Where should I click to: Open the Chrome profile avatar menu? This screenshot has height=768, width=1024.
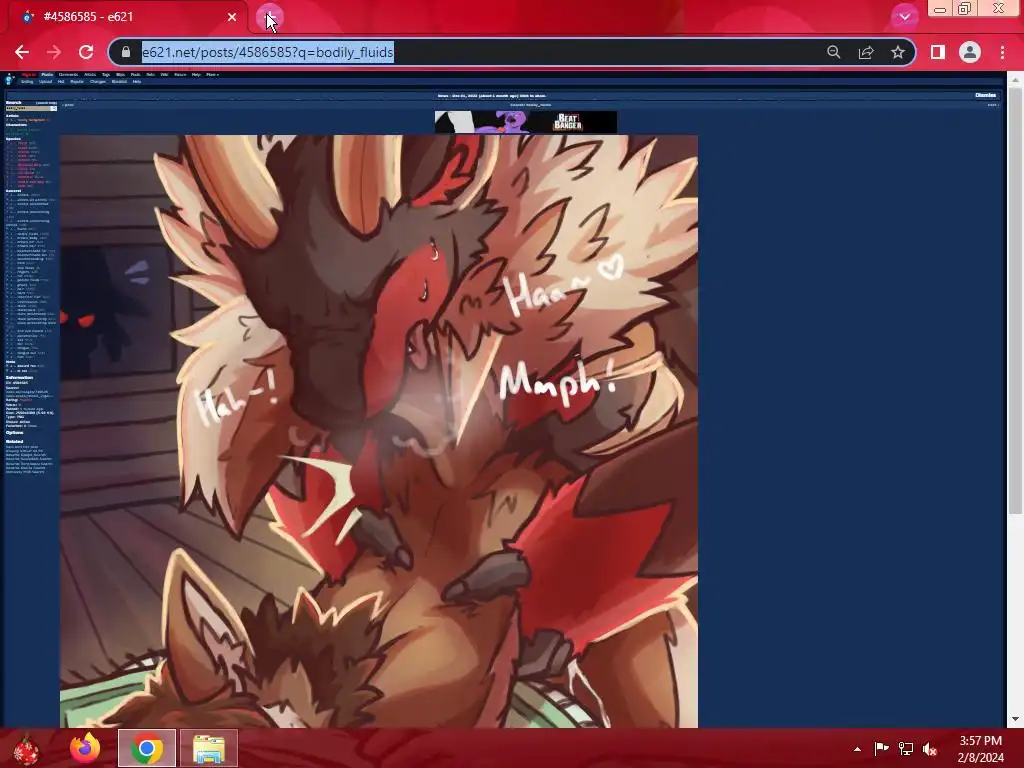click(970, 52)
